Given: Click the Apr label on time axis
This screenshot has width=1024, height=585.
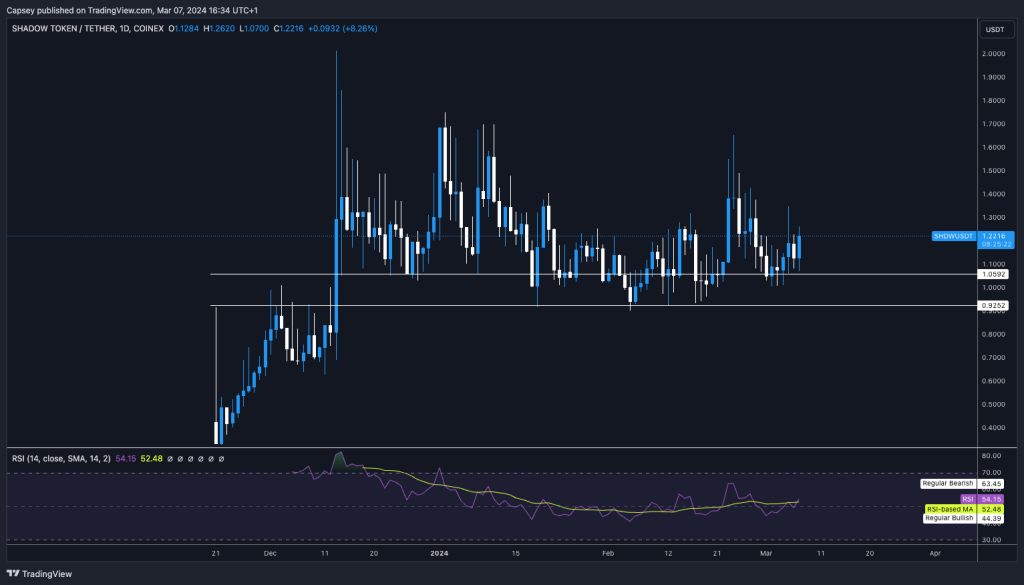Looking at the screenshot, I should [934, 551].
